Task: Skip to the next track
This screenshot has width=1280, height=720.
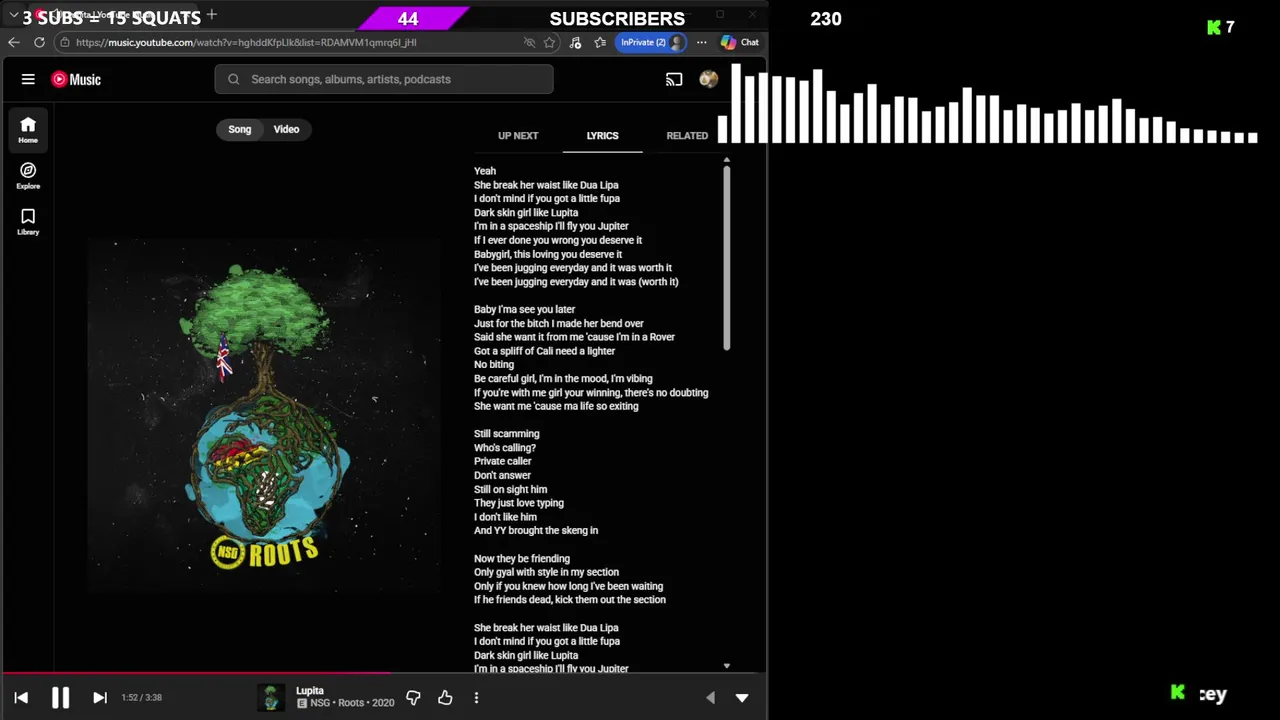Action: tap(100, 698)
